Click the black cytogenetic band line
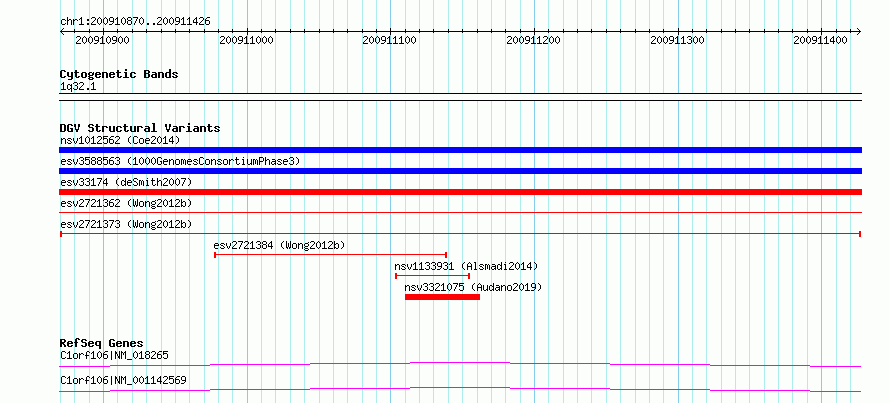890x403 pixels. [460, 96]
